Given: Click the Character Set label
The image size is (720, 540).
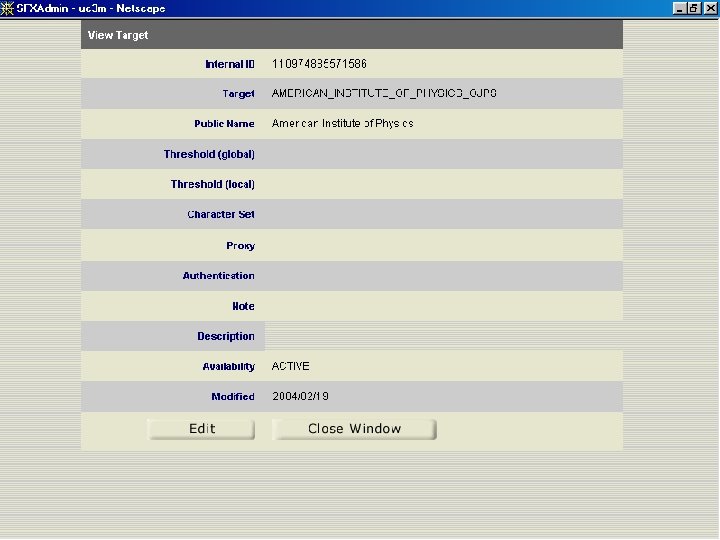Looking at the screenshot, I should [221, 214].
